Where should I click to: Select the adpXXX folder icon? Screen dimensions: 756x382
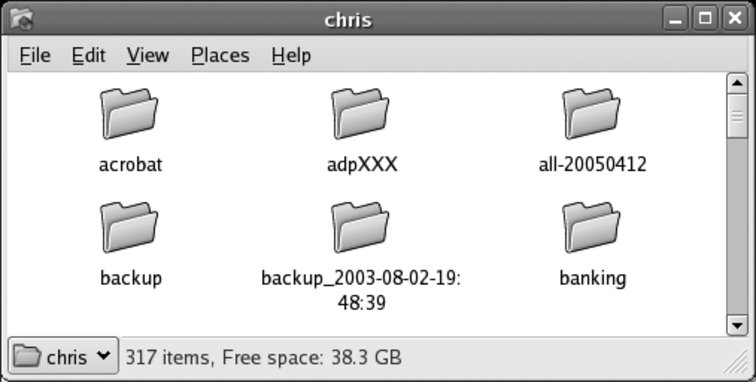[360, 114]
